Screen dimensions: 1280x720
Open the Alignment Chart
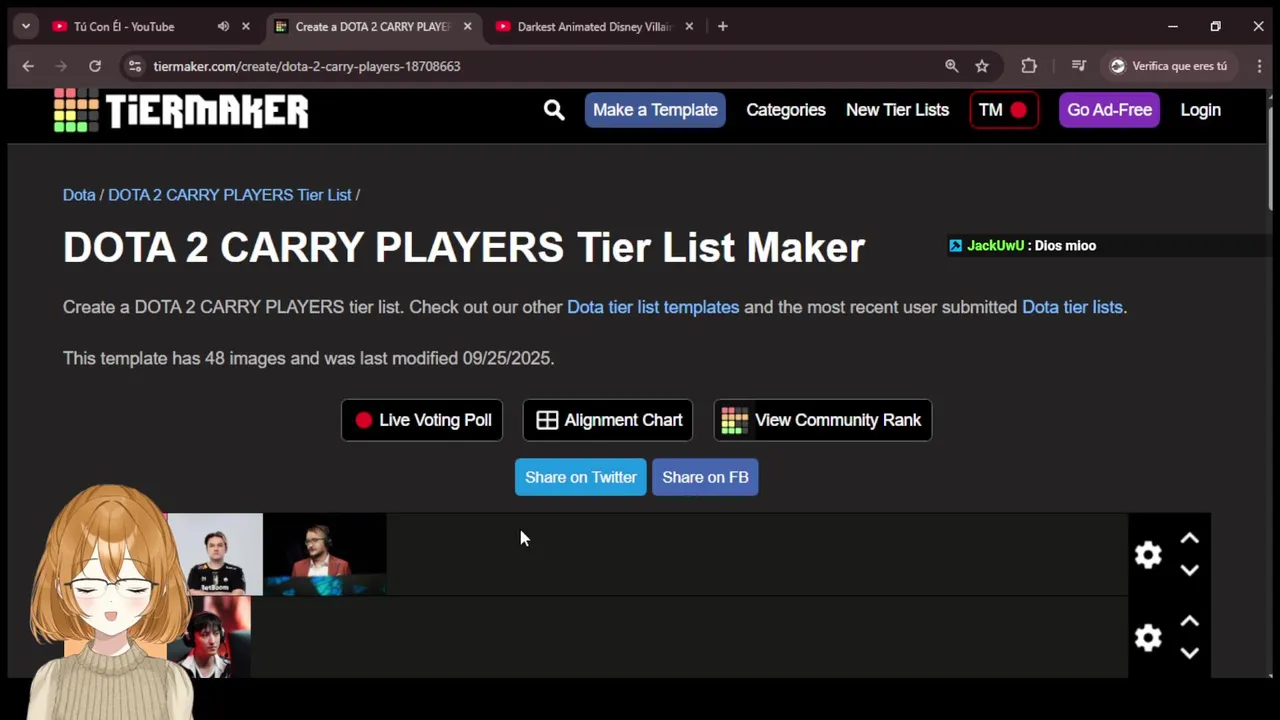[x=608, y=420]
